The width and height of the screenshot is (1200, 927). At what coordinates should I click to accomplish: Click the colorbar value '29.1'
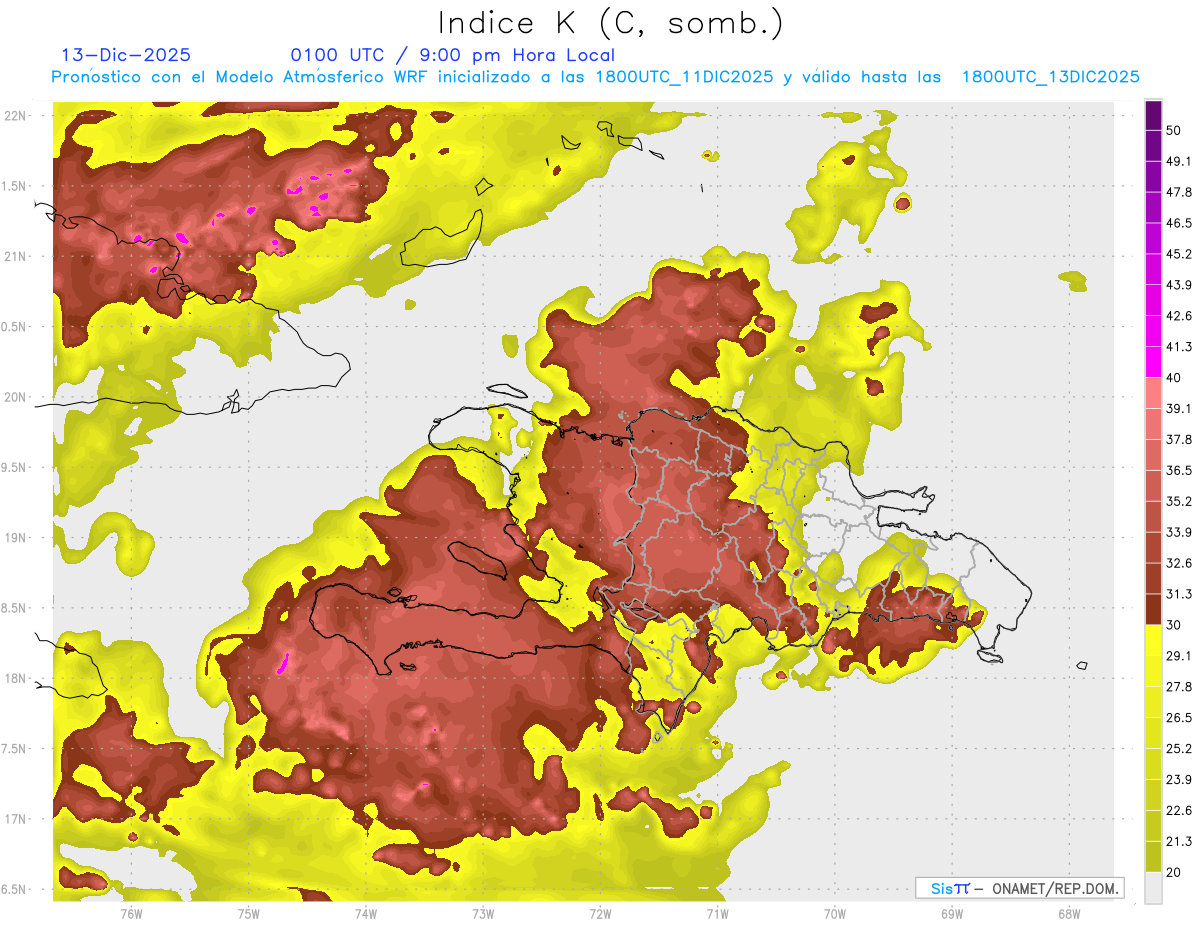[1178, 656]
